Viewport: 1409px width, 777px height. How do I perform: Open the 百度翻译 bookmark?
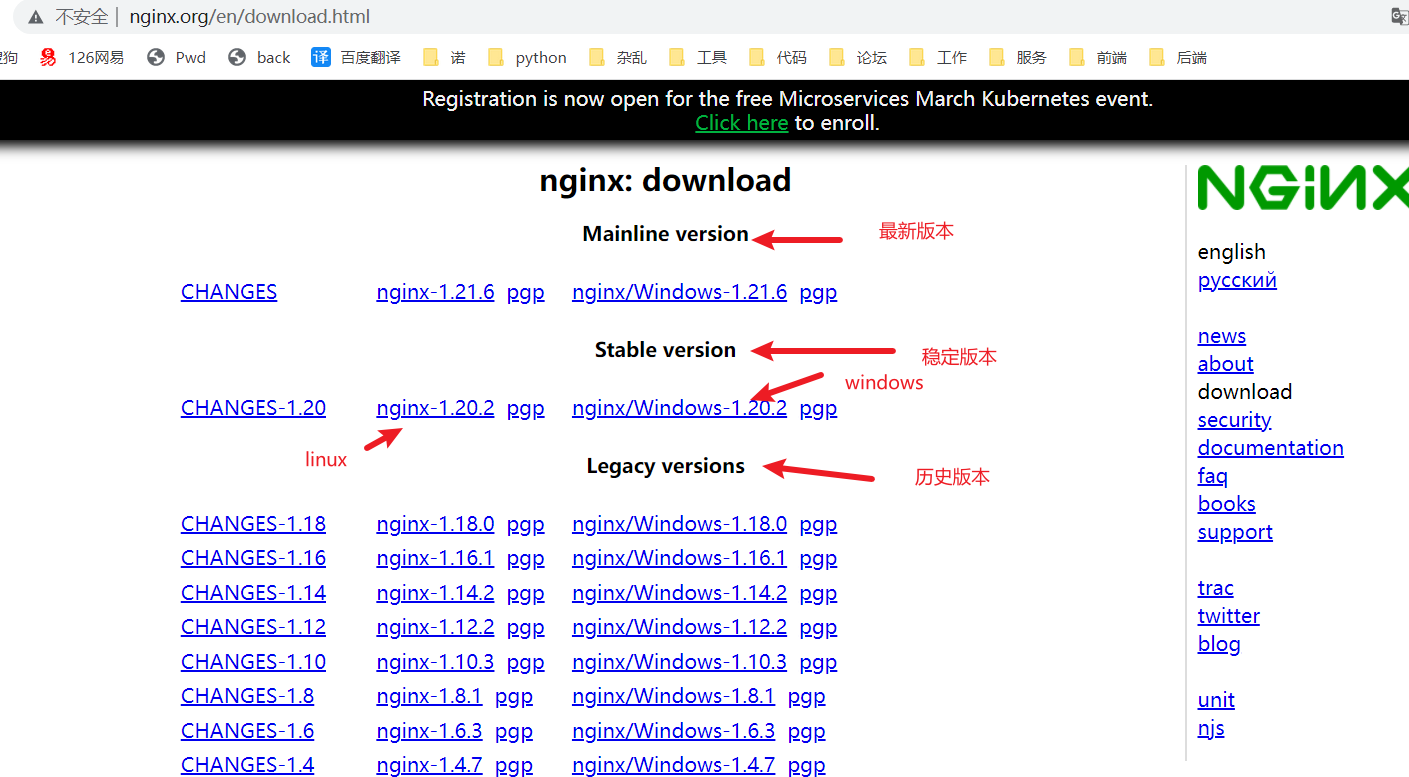[x=356, y=57]
